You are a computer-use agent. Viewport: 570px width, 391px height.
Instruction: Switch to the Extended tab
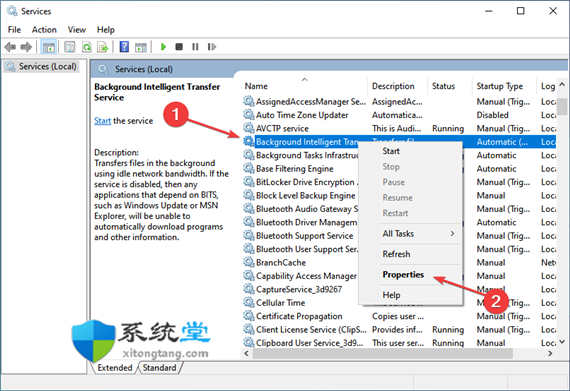click(x=115, y=368)
